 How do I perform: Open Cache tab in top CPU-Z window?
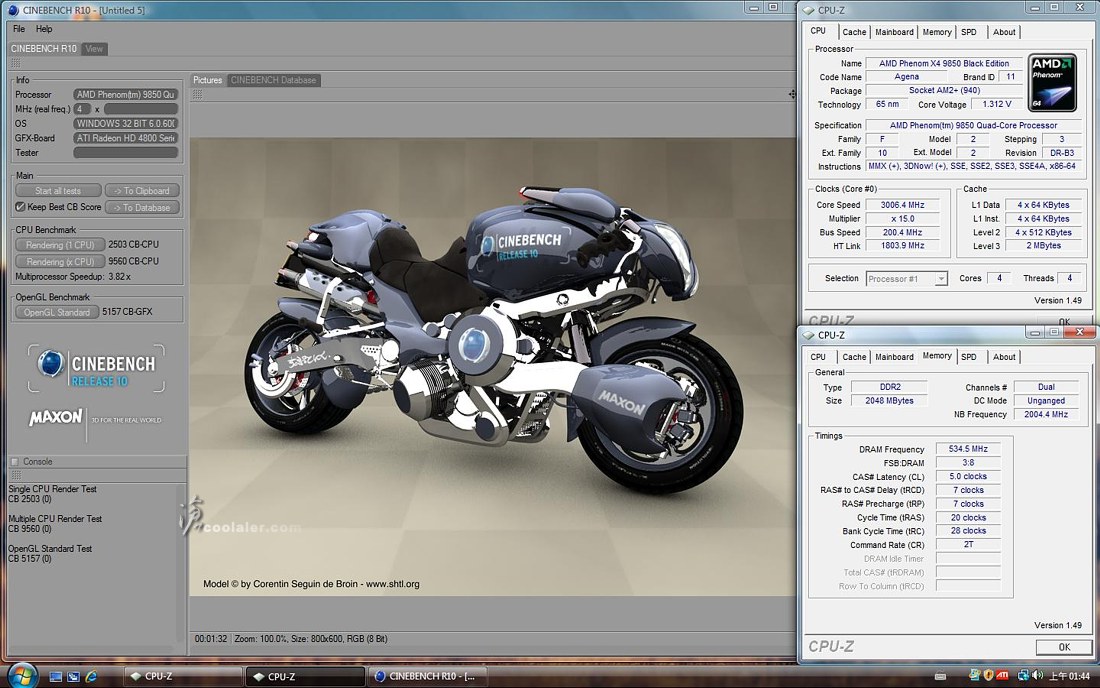(x=854, y=32)
